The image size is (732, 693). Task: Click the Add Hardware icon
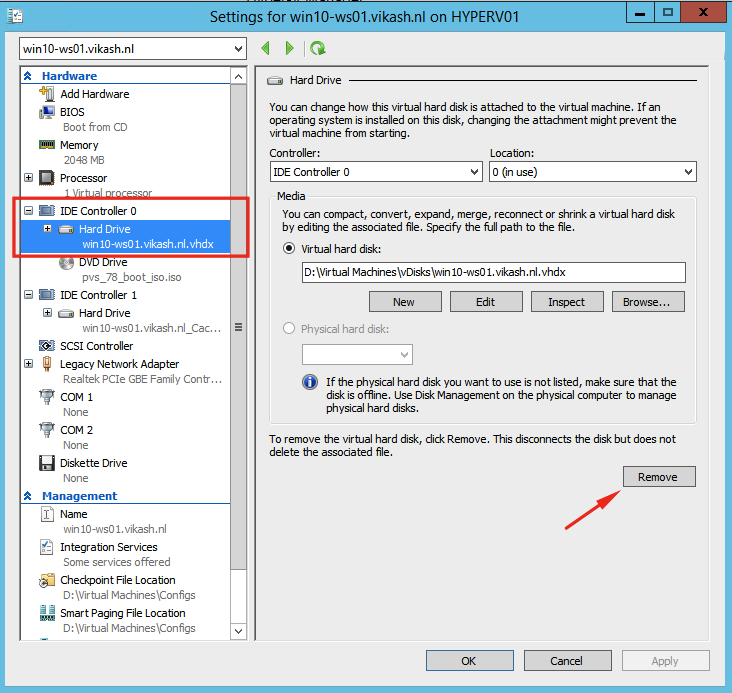pyautogui.click(x=47, y=93)
